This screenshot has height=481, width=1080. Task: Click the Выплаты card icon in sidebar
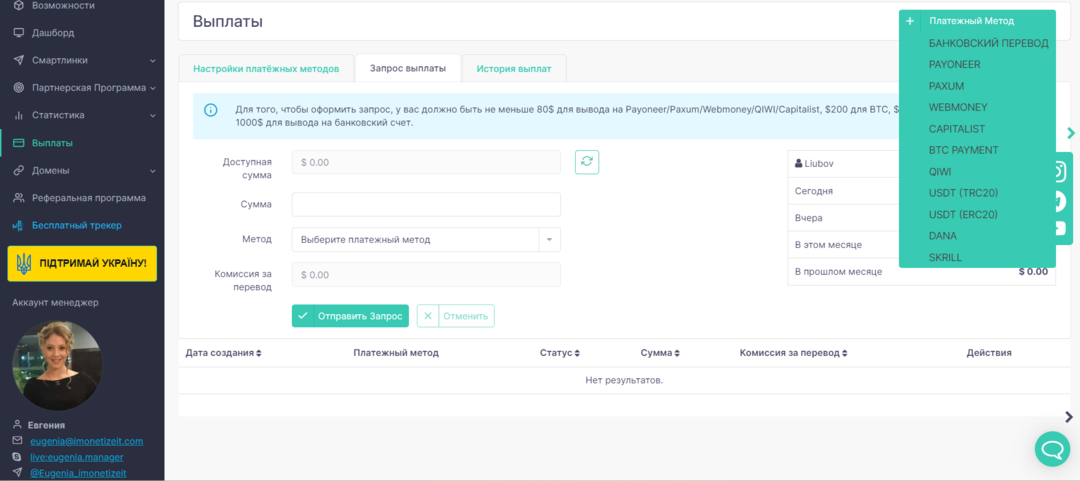click(19, 143)
